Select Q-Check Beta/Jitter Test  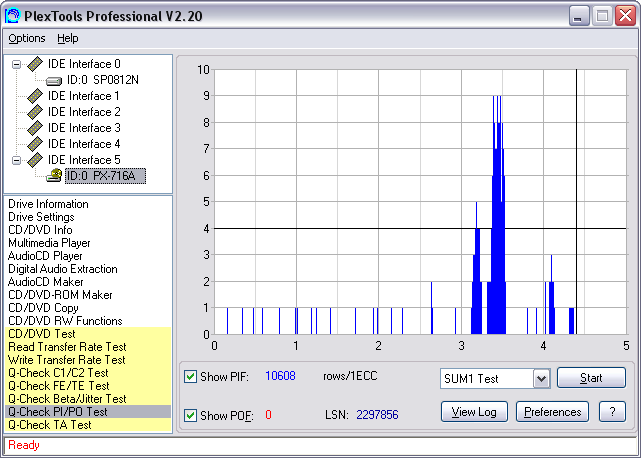tap(88, 399)
